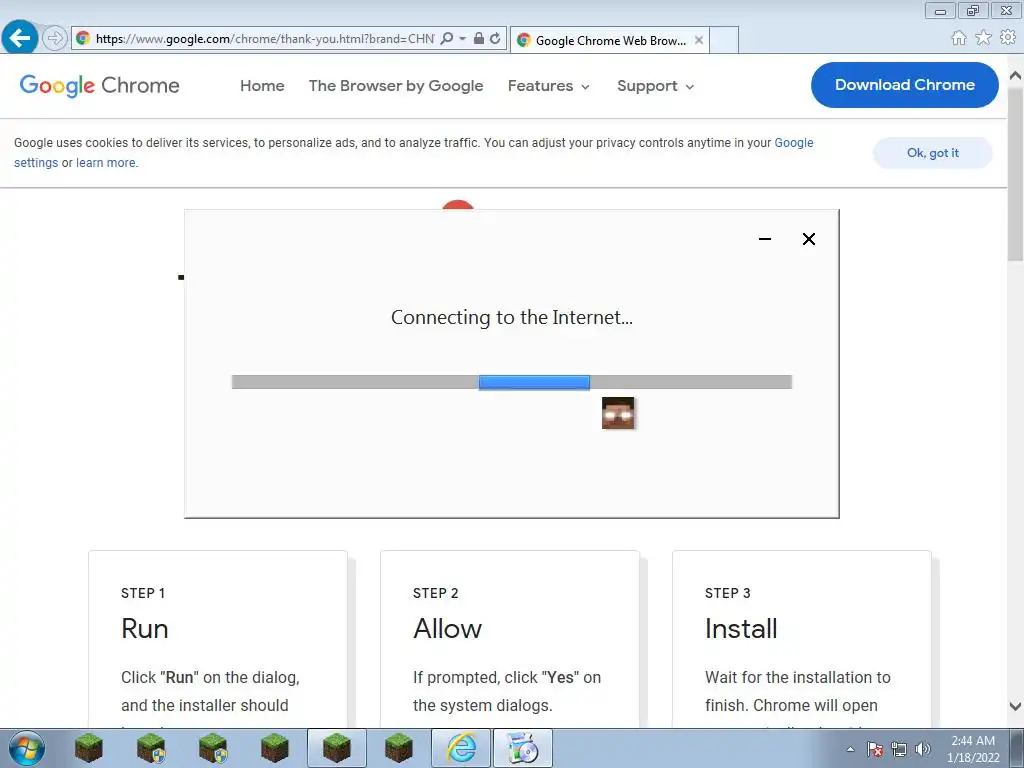Click the vertical scrollbar thumb

coord(1016,175)
